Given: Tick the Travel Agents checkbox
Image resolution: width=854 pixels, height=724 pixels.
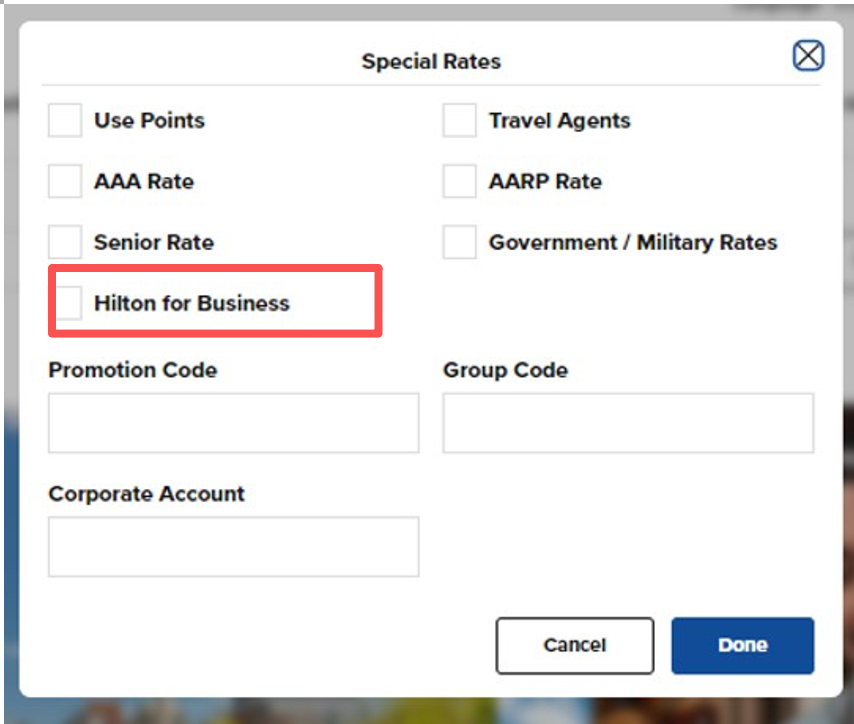Looking at the screenshot, I should tap(460, 120).
